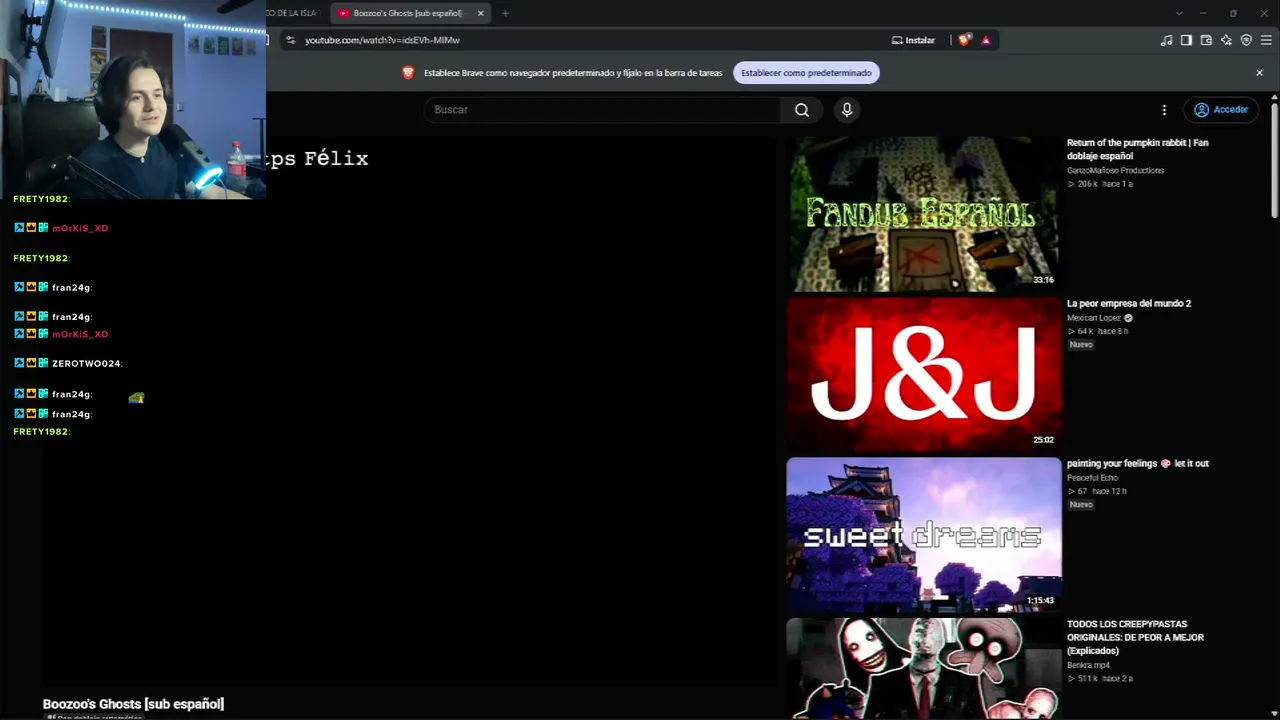Open the Brave Wallet icon
The image size is (1280, 720).
[1206, 40]
